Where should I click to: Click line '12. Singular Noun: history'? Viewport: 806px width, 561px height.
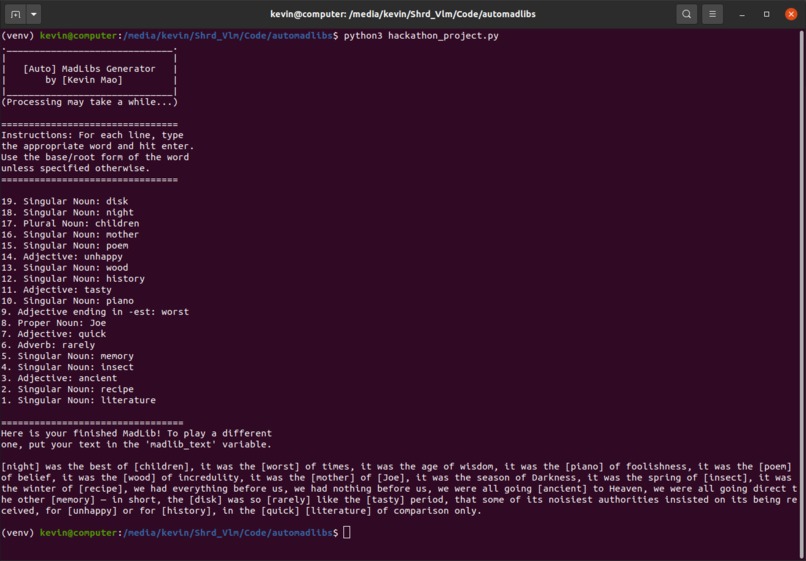click(73, 279)
